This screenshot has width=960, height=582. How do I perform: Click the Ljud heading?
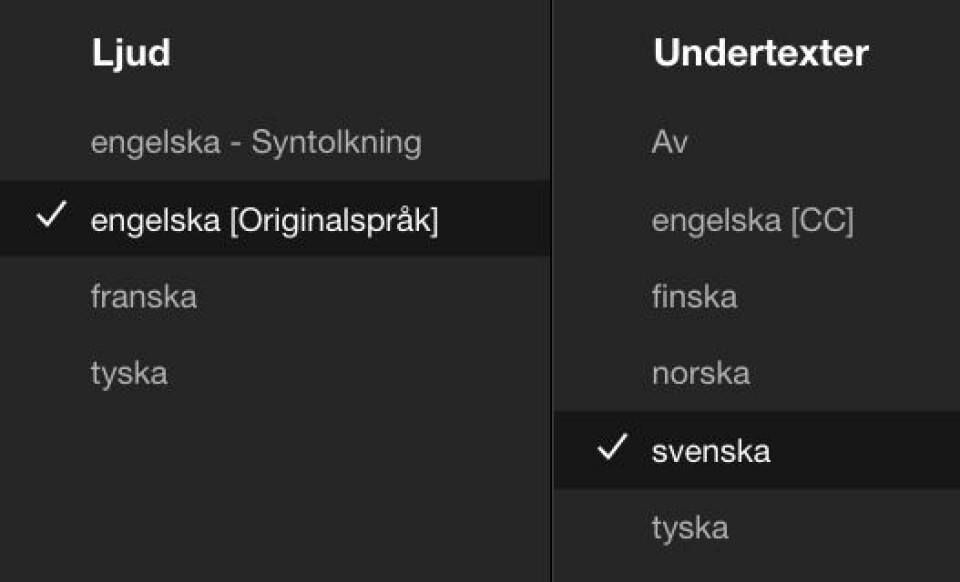pos(130,53)
